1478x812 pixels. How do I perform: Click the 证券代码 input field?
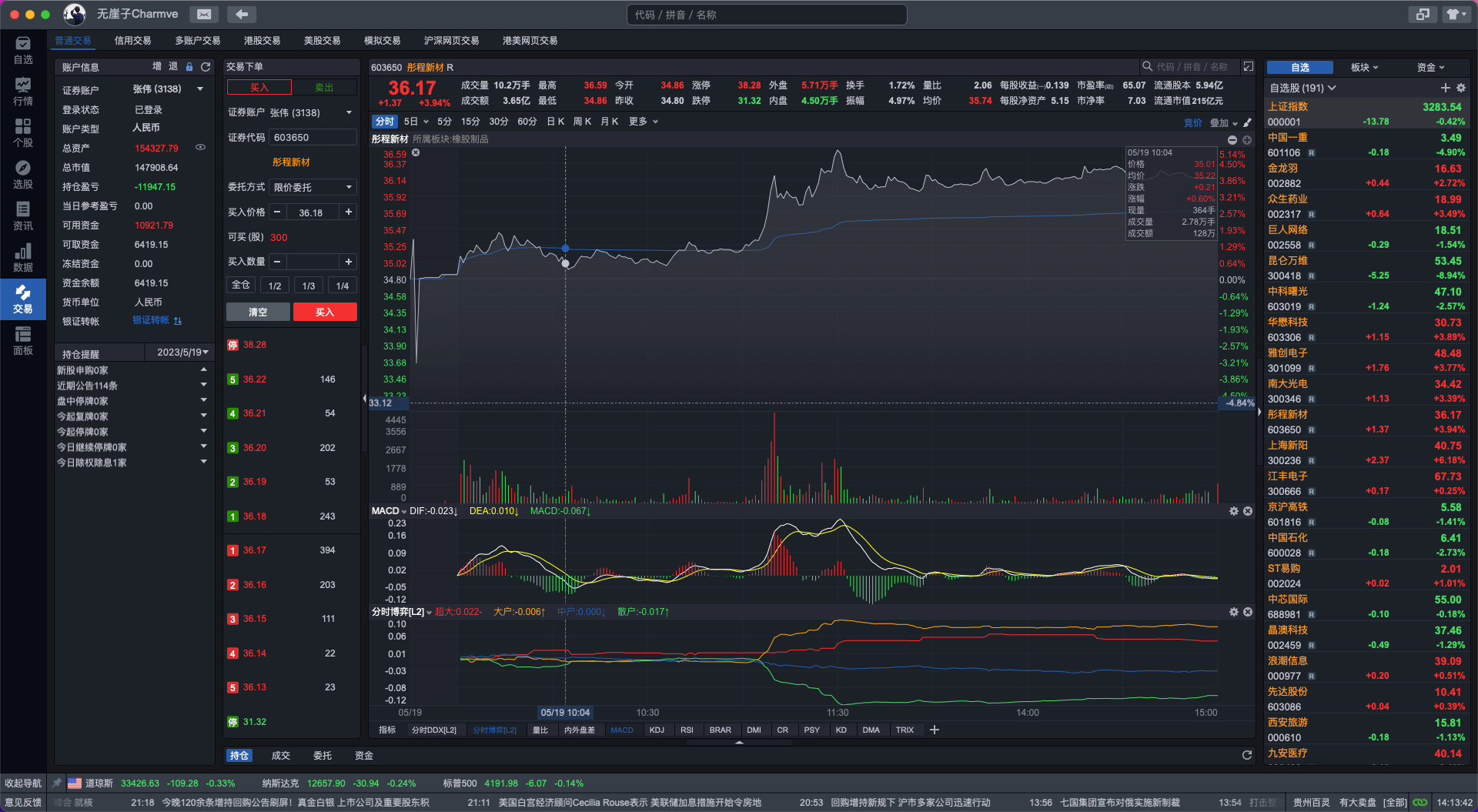[x=313, y=138]
